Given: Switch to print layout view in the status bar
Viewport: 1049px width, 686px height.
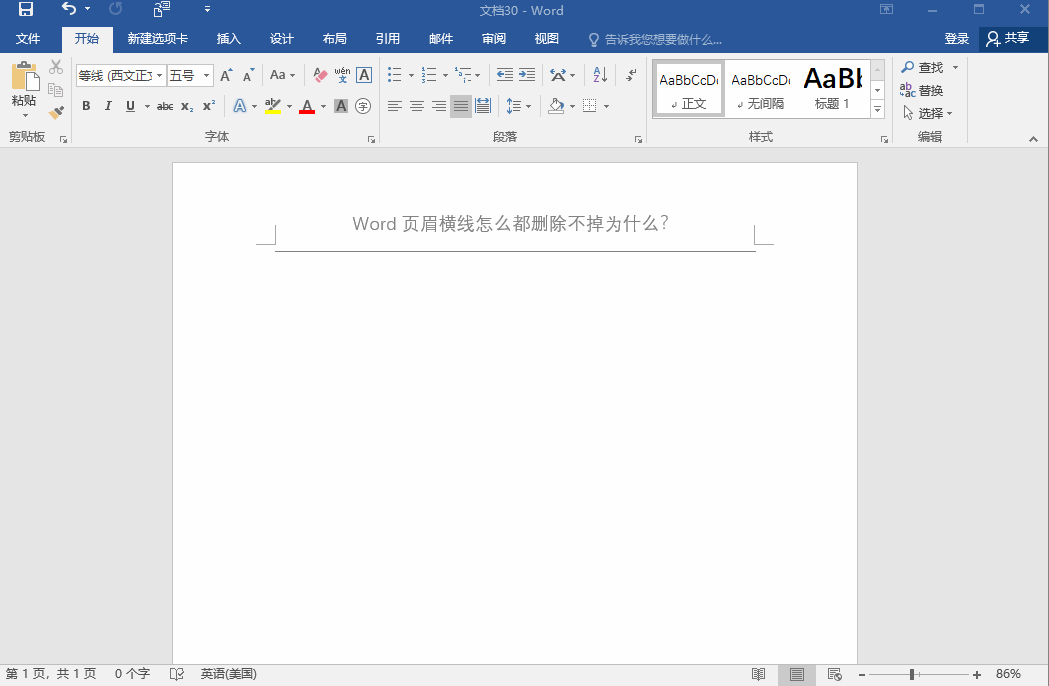Looking at the screenshot, I should (796, 675).
